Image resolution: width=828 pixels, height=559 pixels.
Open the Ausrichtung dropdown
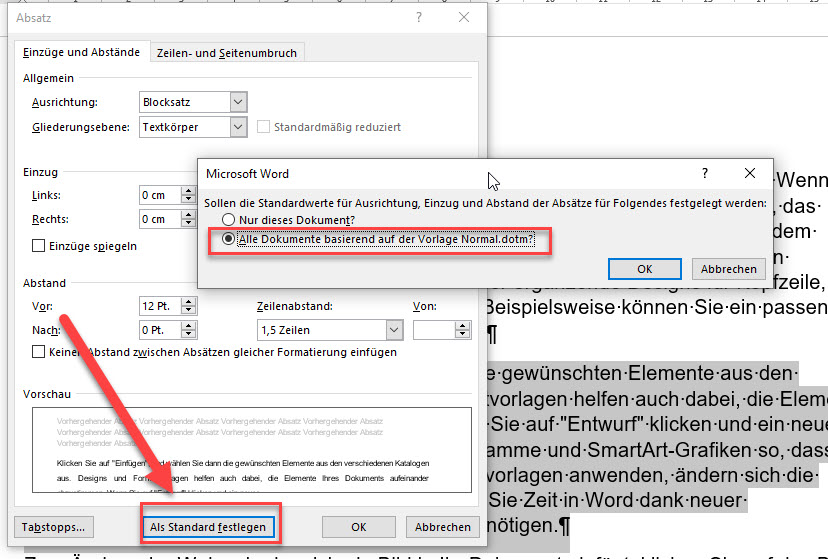(x=238, y=102)
